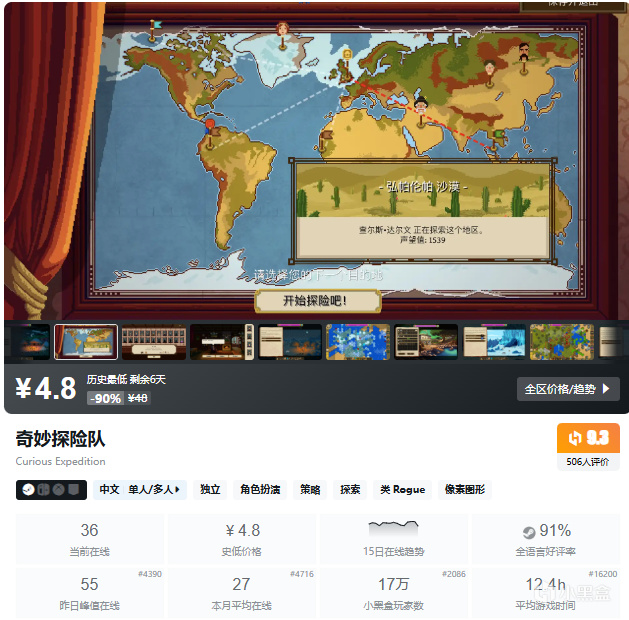Click the 17万 小黑盒玩家数 stat card
Image resolution: width=629 pixels, height=620 pixels.
click(394, 593)
